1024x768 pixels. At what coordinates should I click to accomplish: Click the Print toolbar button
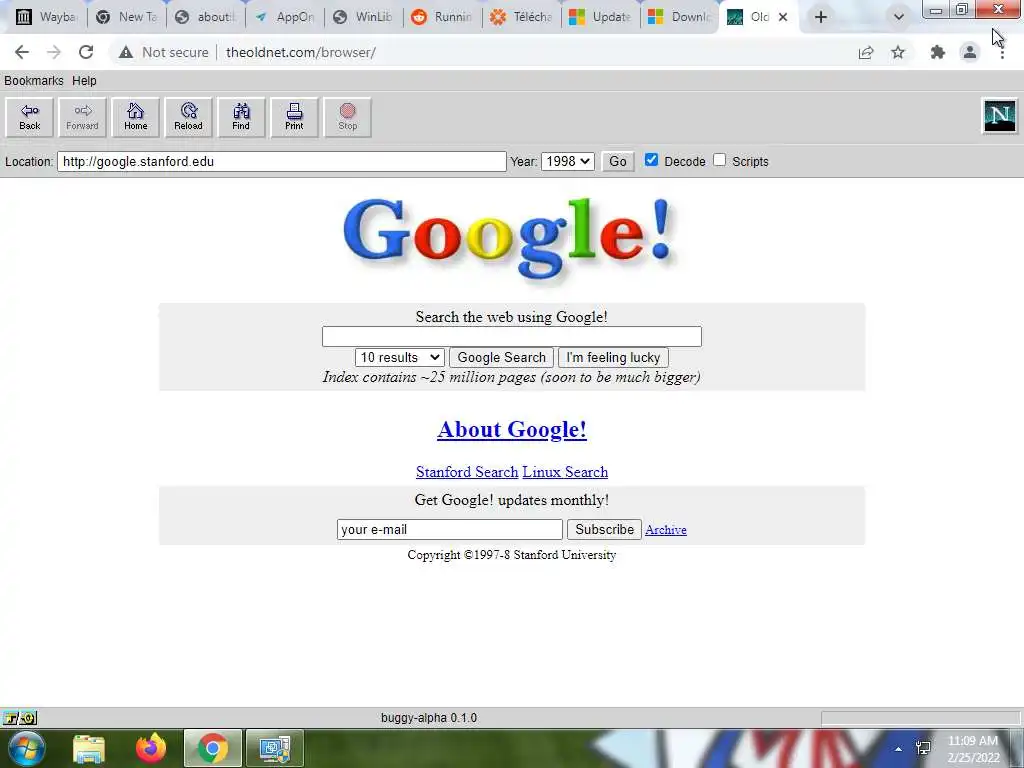coord(294,118)
